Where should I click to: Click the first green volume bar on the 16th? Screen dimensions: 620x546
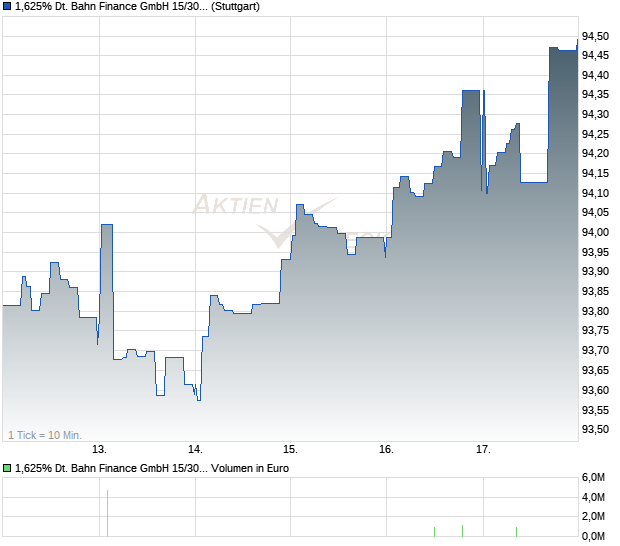pos(435,532)
